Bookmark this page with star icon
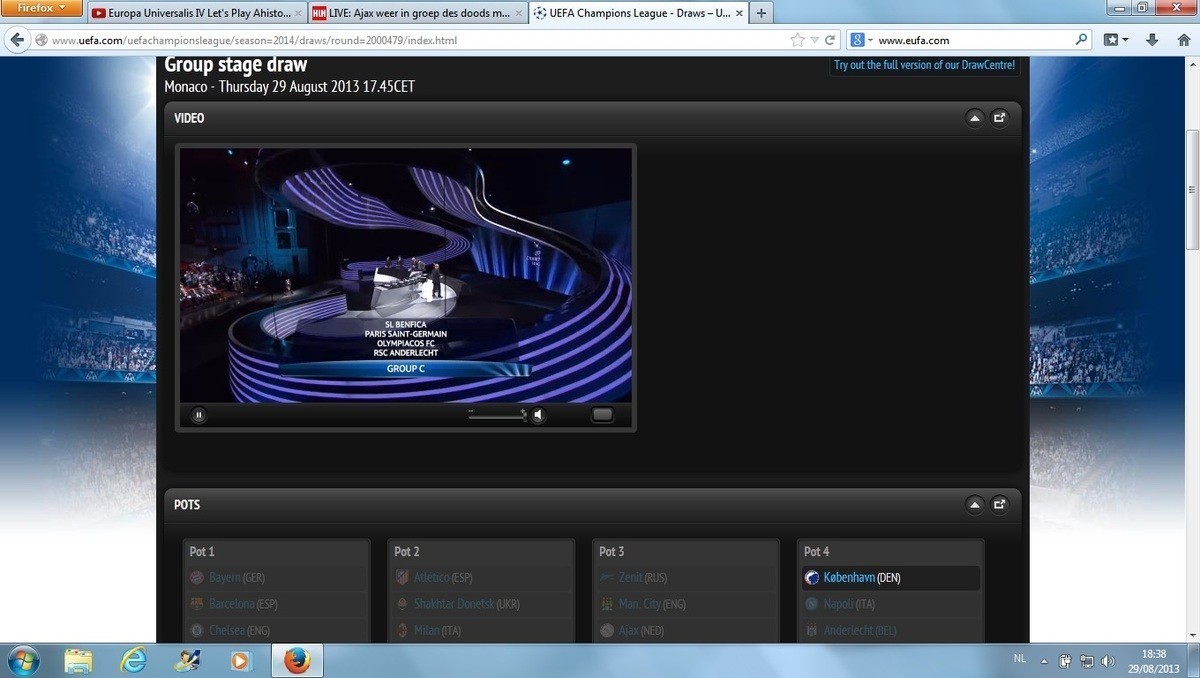Screen dimensions: 1200x678 797,40
